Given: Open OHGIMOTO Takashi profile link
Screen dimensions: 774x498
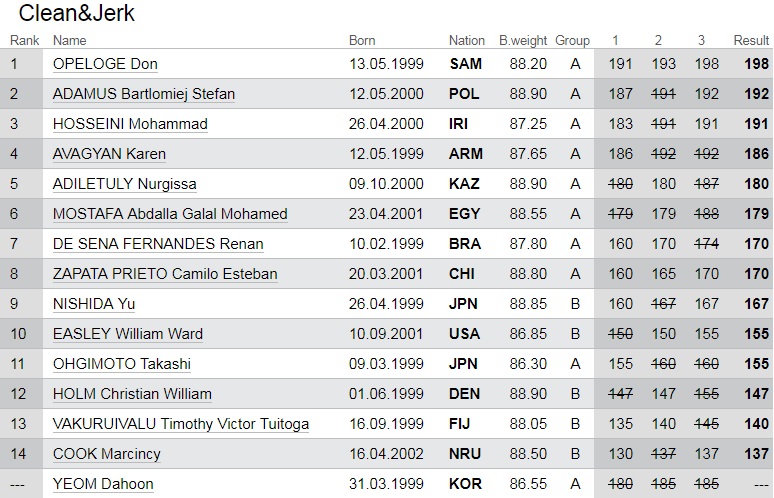Looking at the screenshot, I should click(122, 364).
